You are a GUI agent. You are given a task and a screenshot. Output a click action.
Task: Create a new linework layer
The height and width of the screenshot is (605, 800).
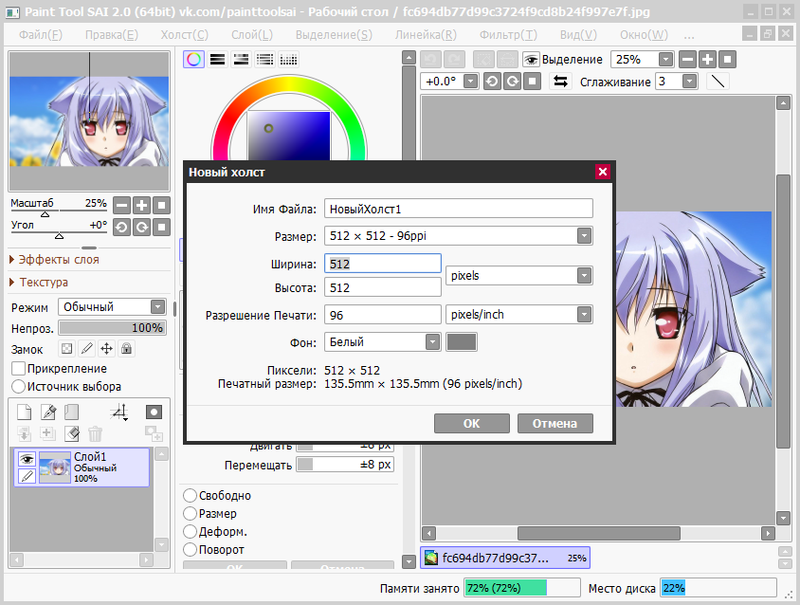[47, 412]
